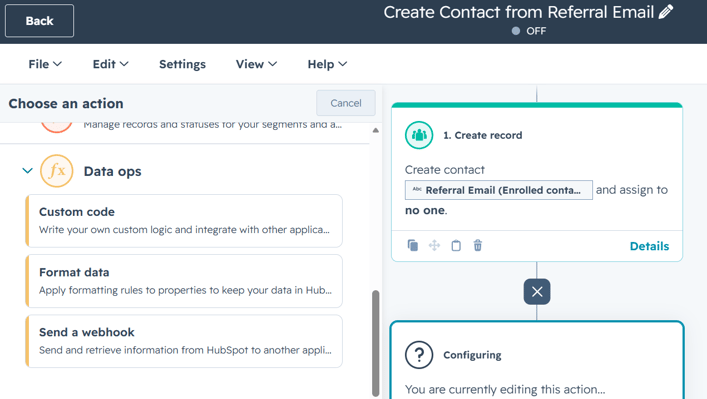Open the Edit menu
The height and width of the screenshot is (399, 707).
(110, 64)
